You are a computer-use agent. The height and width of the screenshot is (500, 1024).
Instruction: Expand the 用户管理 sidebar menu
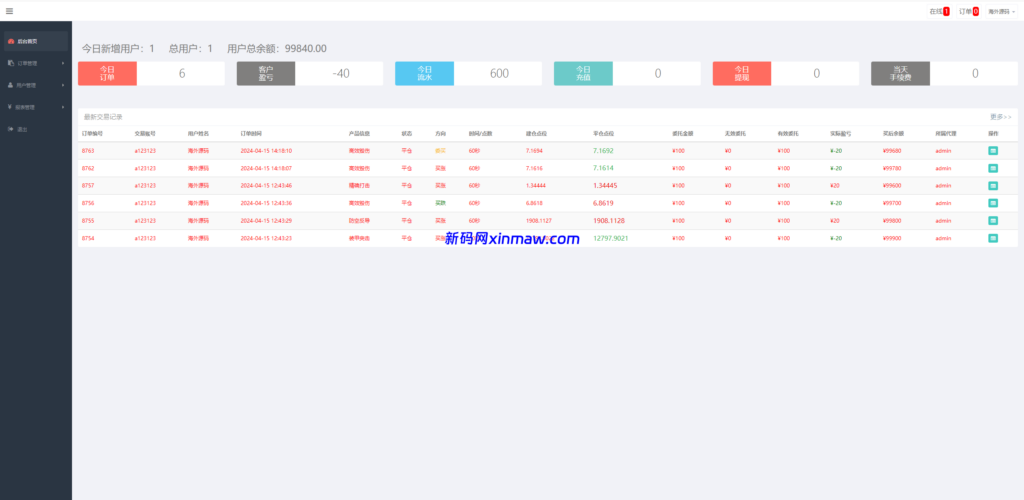point(35,85)
